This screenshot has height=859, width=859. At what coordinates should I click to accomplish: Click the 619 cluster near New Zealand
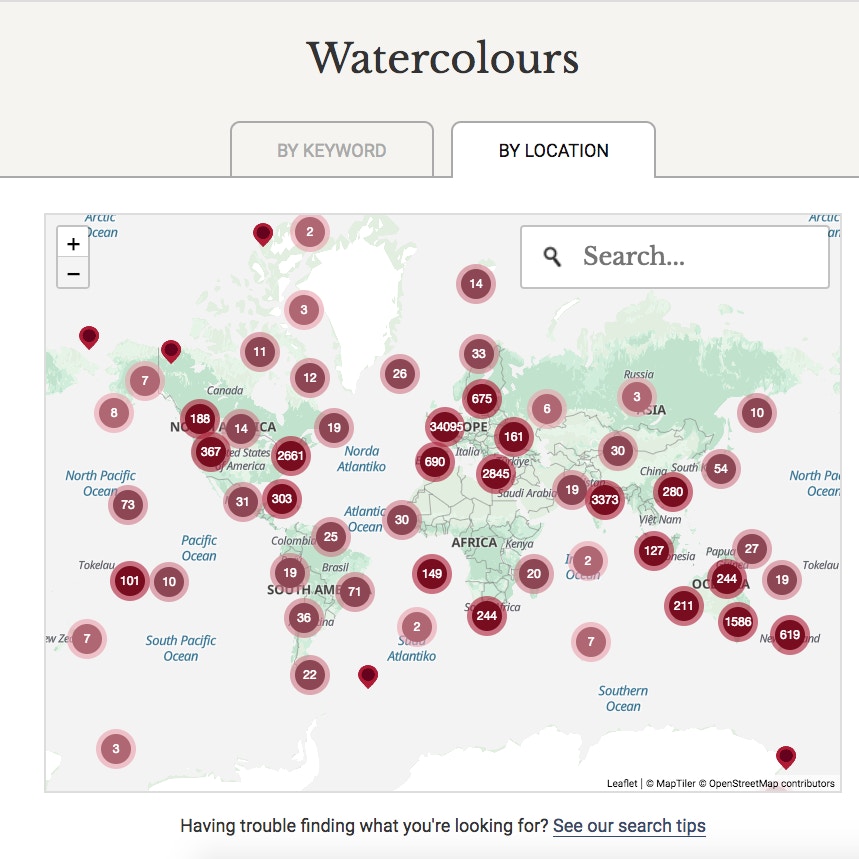(x=790, y=634)
